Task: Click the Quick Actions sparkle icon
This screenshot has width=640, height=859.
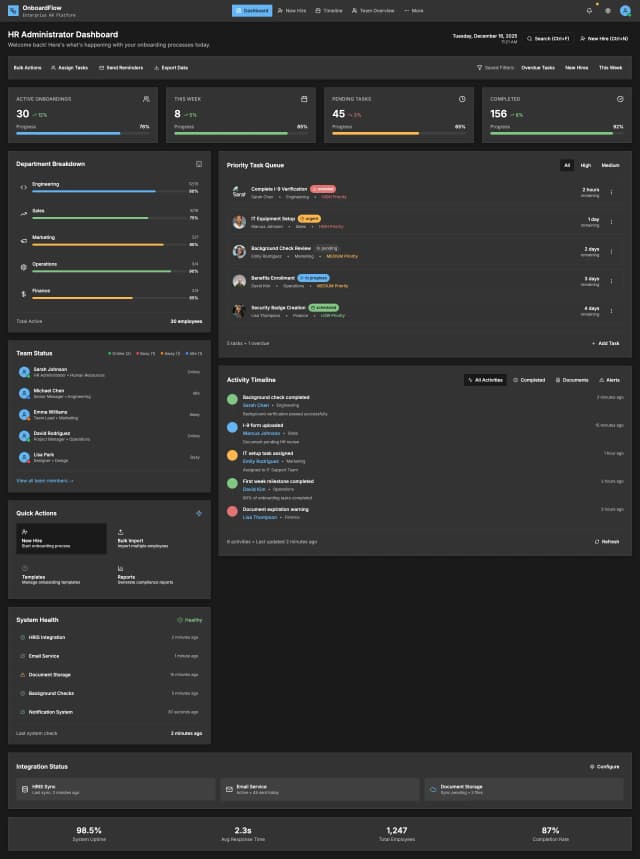Action: coord(199,513)
